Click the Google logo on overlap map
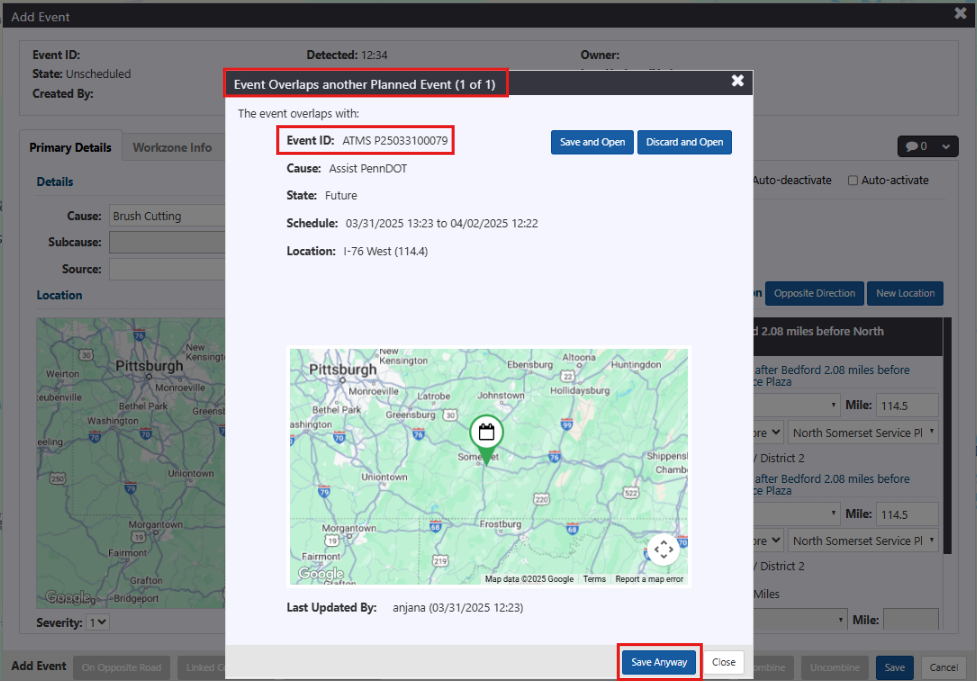 click(320, 574)
